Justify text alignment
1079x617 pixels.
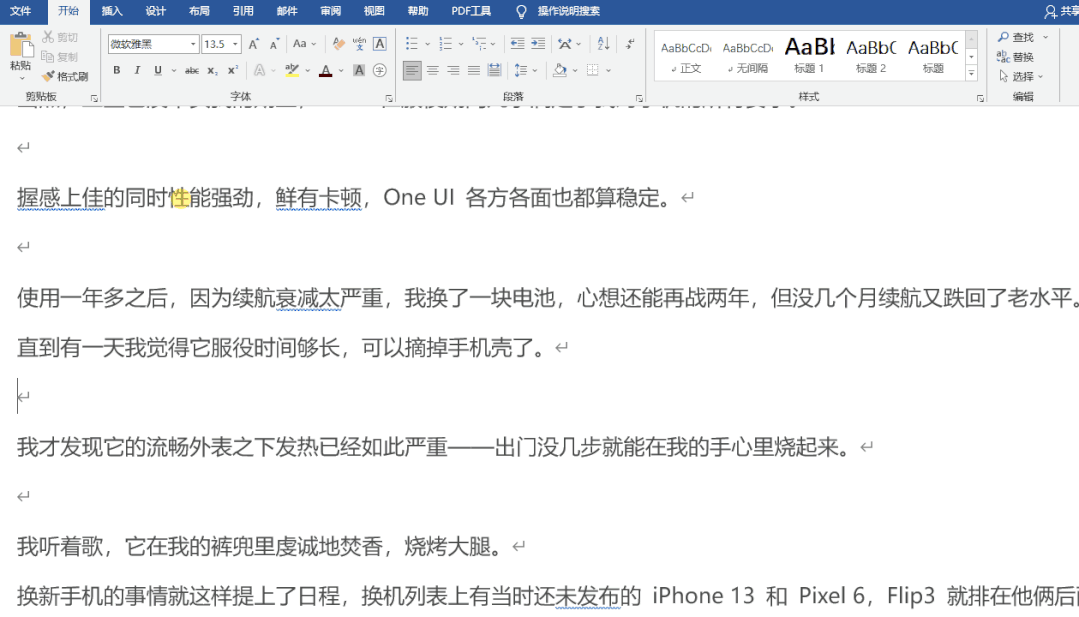tap(474, 70)
